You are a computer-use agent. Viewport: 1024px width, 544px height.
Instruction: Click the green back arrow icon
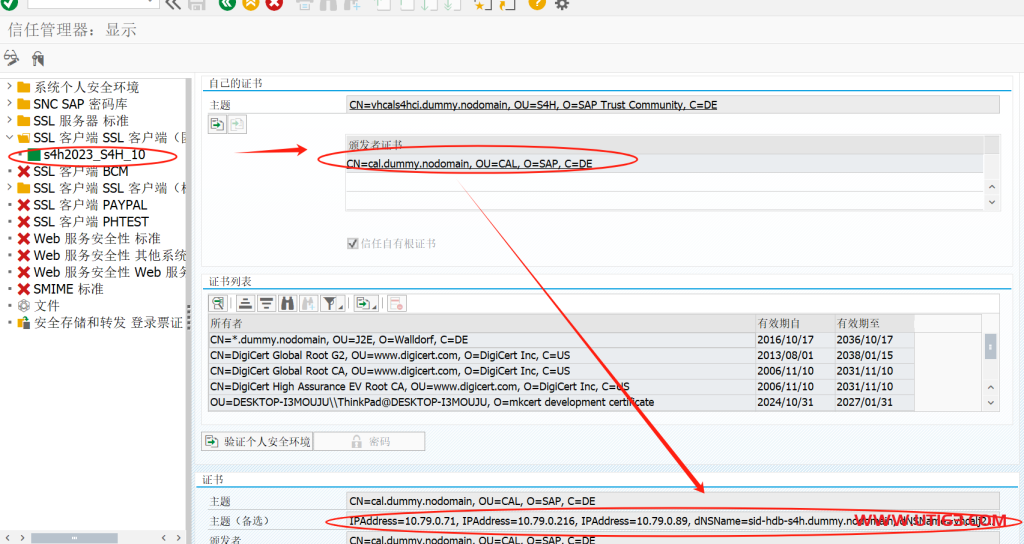point(227,5)
